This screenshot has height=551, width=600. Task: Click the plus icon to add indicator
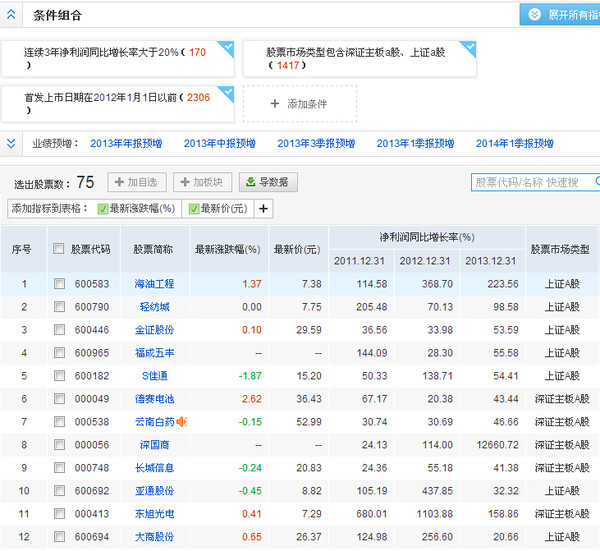[263, 209]
